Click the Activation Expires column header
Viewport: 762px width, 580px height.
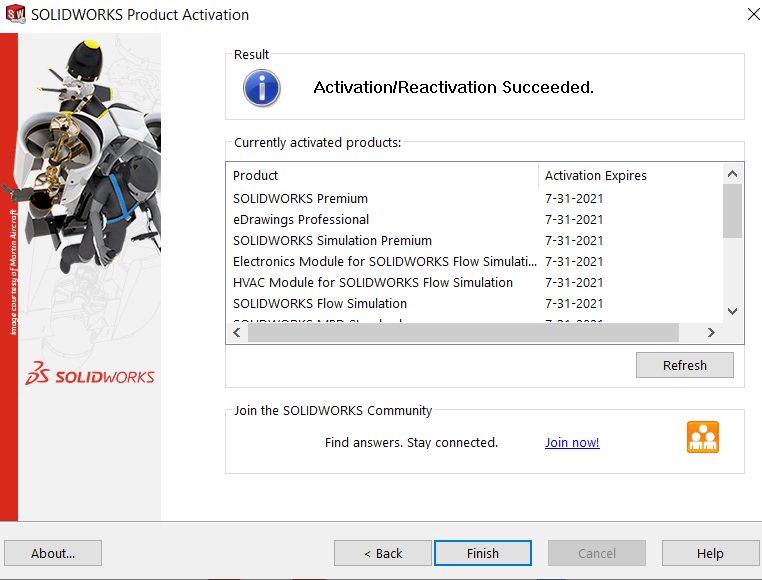point(631,176)
